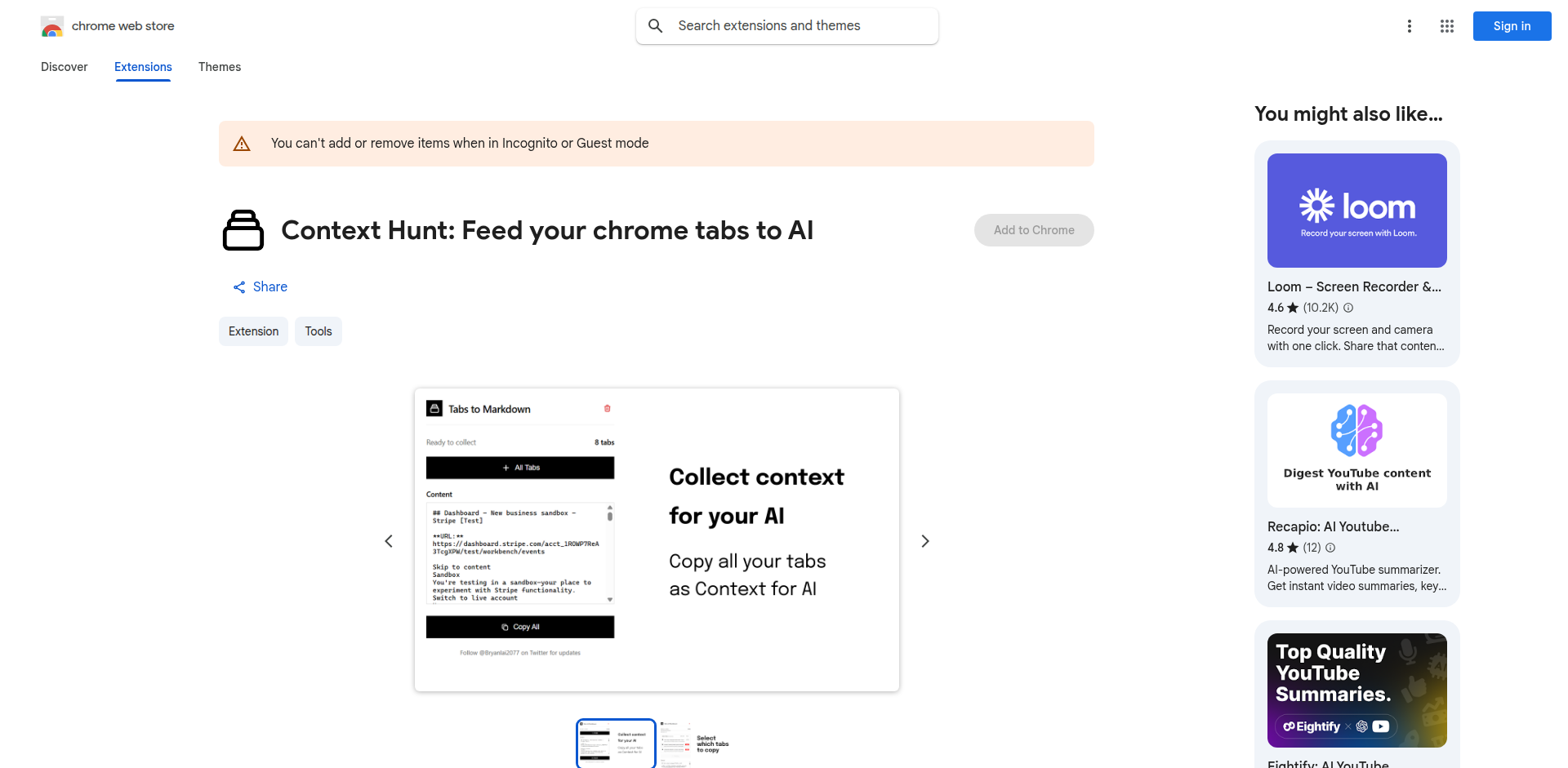1568x768 pixels.
Task: Click the info icon beside Recapio's rating
Action: click(1330, 548)
